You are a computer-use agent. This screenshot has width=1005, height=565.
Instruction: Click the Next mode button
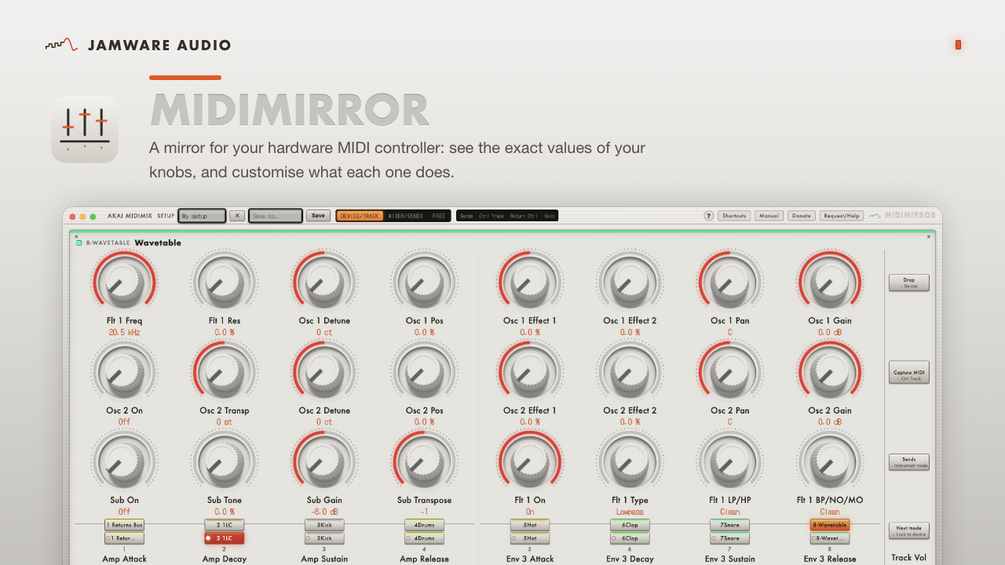(x=909, y=530)
